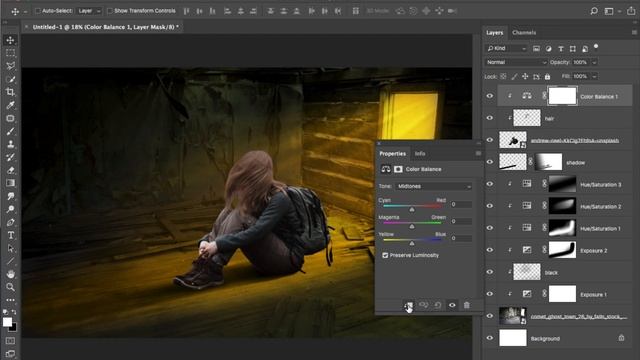The image size is (640, 360).
Task: Hide the Color Balance 1 layer
Action: pos(490,96)
